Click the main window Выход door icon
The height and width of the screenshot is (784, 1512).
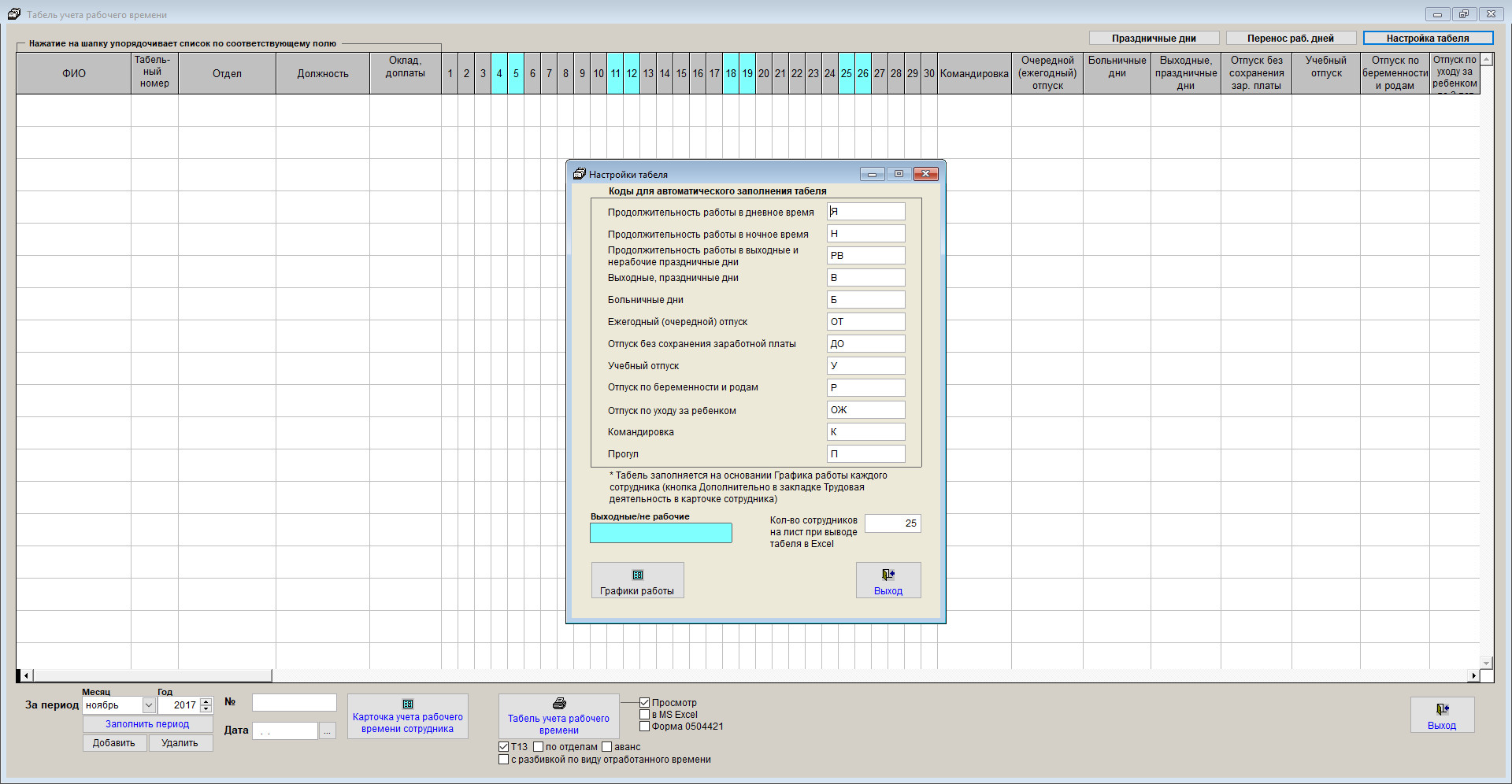point(1441,709)
